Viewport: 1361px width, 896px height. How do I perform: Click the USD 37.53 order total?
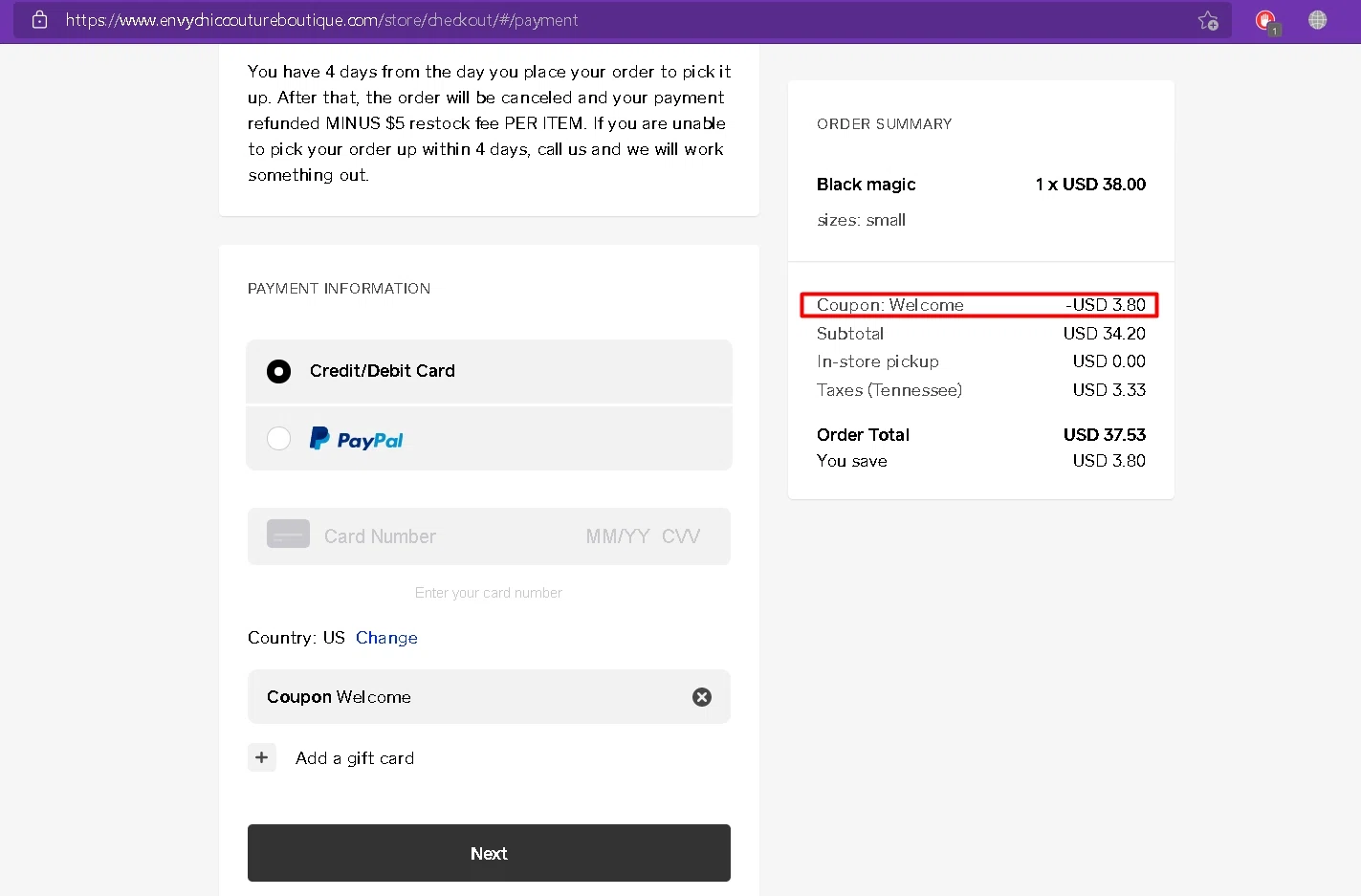1105,435
